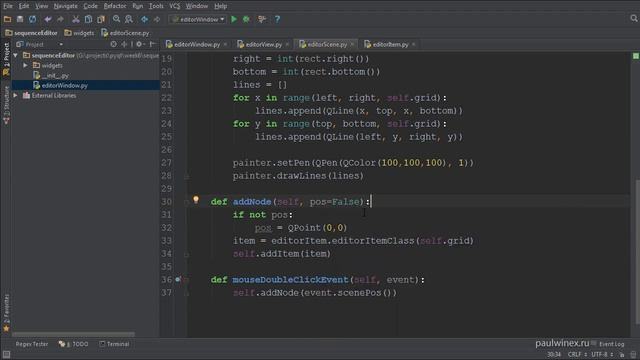The width and height of the screenshot is (640, 360).
Task: Click the search everywhere magnifier icon
Action: pos(633,18)
